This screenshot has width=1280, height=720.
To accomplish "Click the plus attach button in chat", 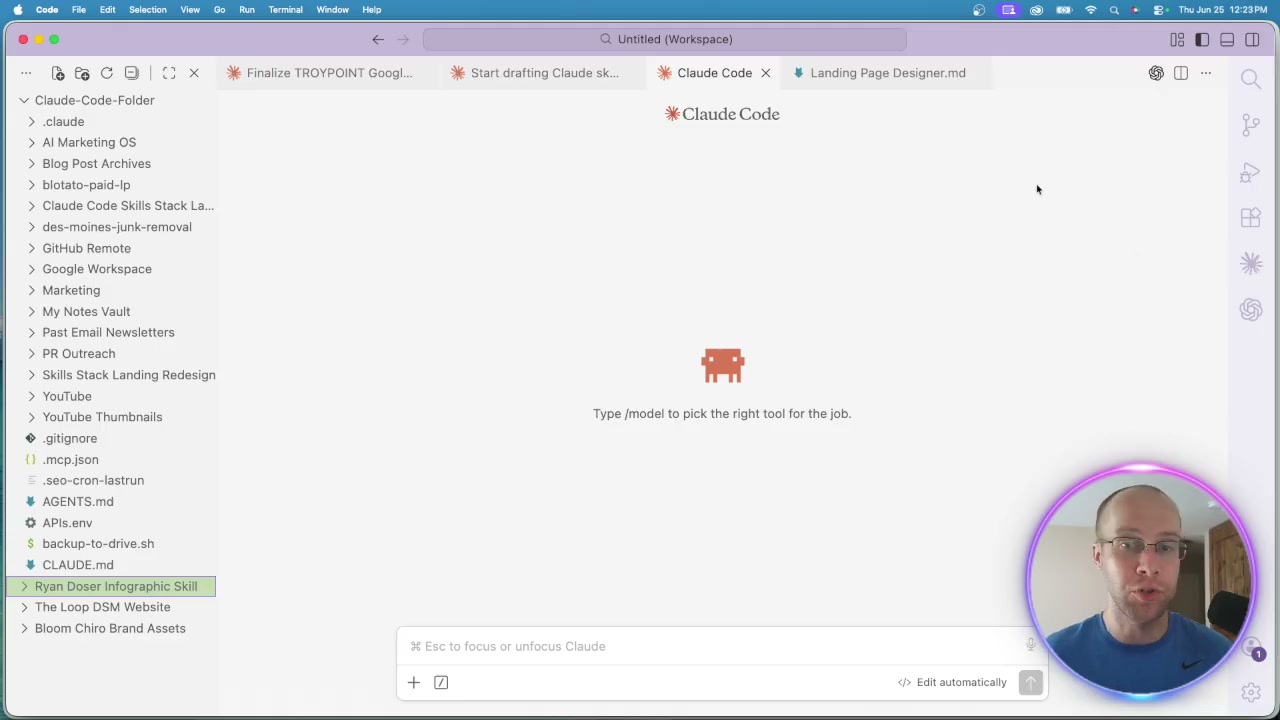I will coord(414,682).
